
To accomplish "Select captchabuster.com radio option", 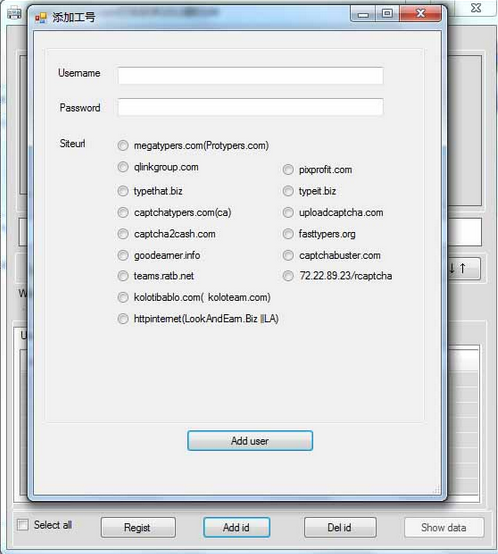I will [288, 255].
